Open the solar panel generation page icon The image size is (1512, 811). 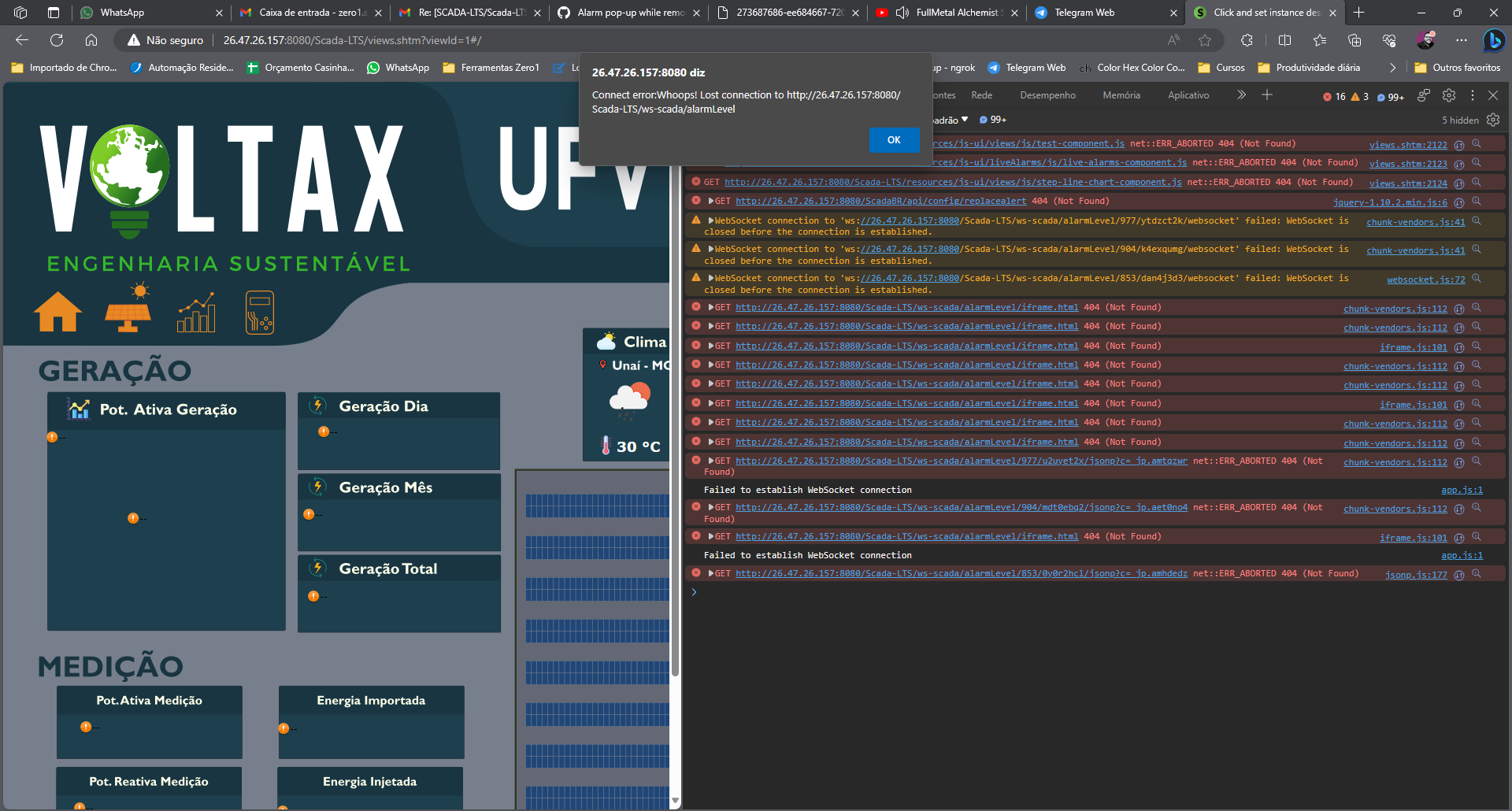(128, 310)
